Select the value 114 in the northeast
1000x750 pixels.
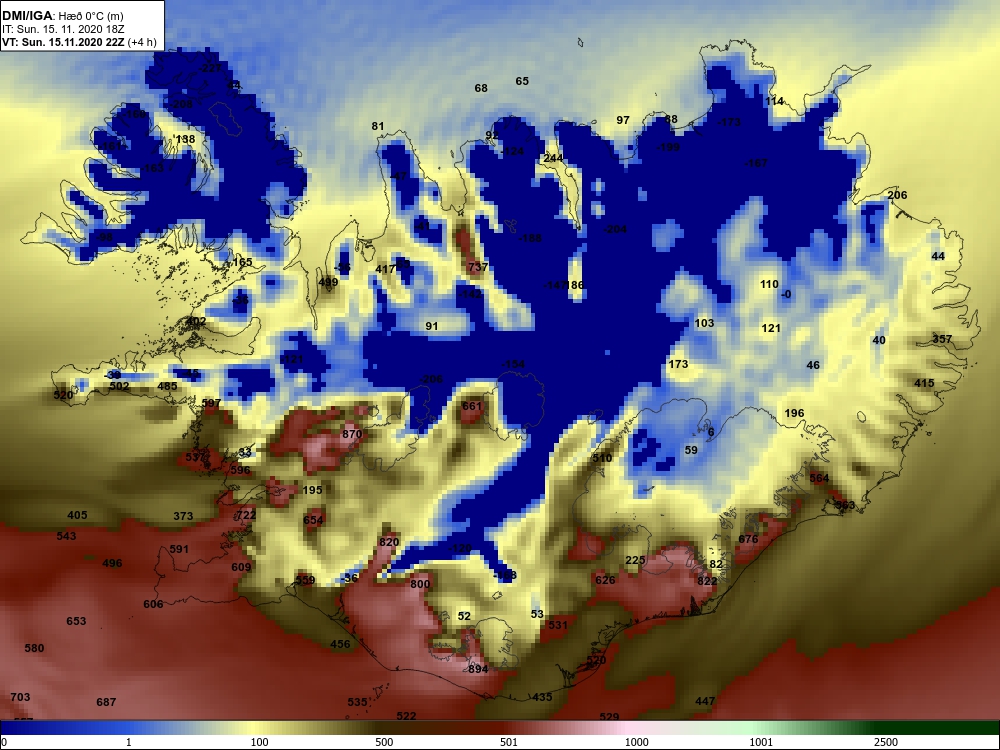(774, 101)
